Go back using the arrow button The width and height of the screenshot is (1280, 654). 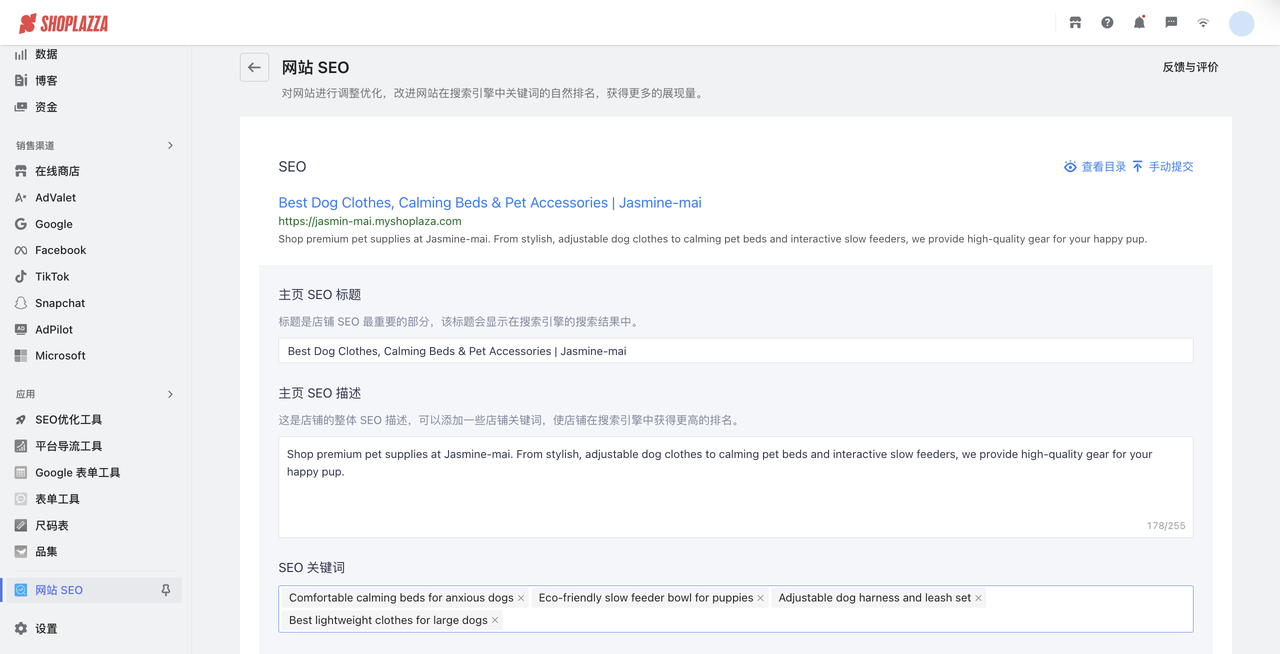254,67
